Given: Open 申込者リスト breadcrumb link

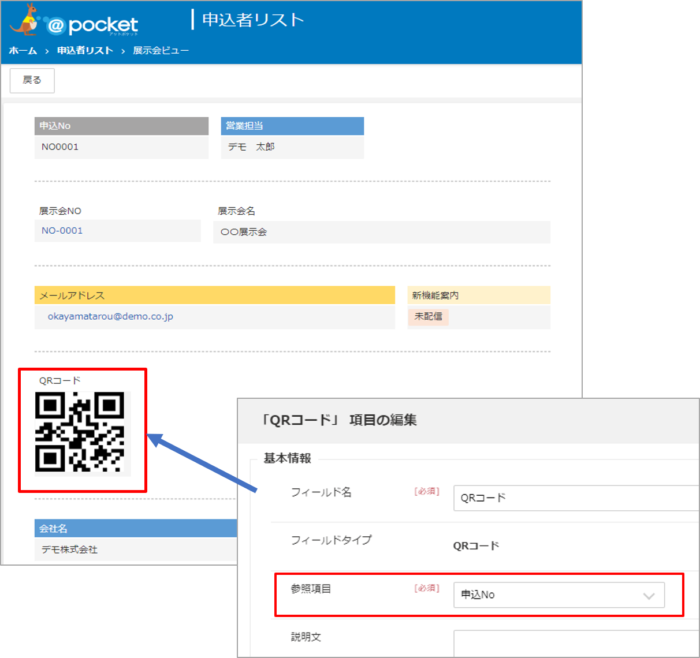Looking at the screenshot, I should tap(85, 50).
